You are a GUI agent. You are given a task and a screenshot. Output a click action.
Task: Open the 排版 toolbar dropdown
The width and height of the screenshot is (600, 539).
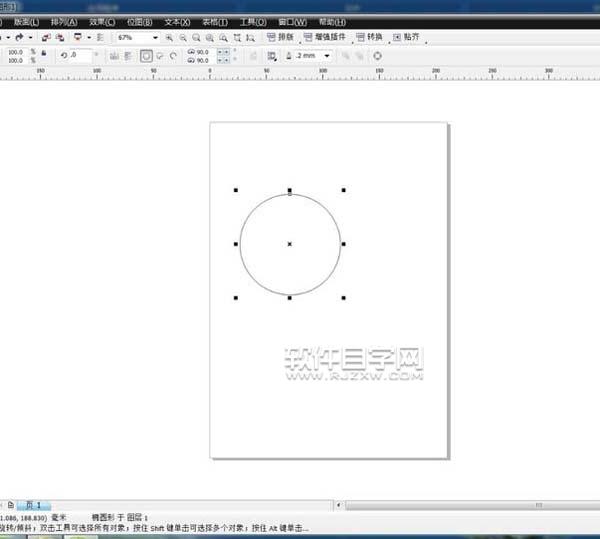[286, 37]
